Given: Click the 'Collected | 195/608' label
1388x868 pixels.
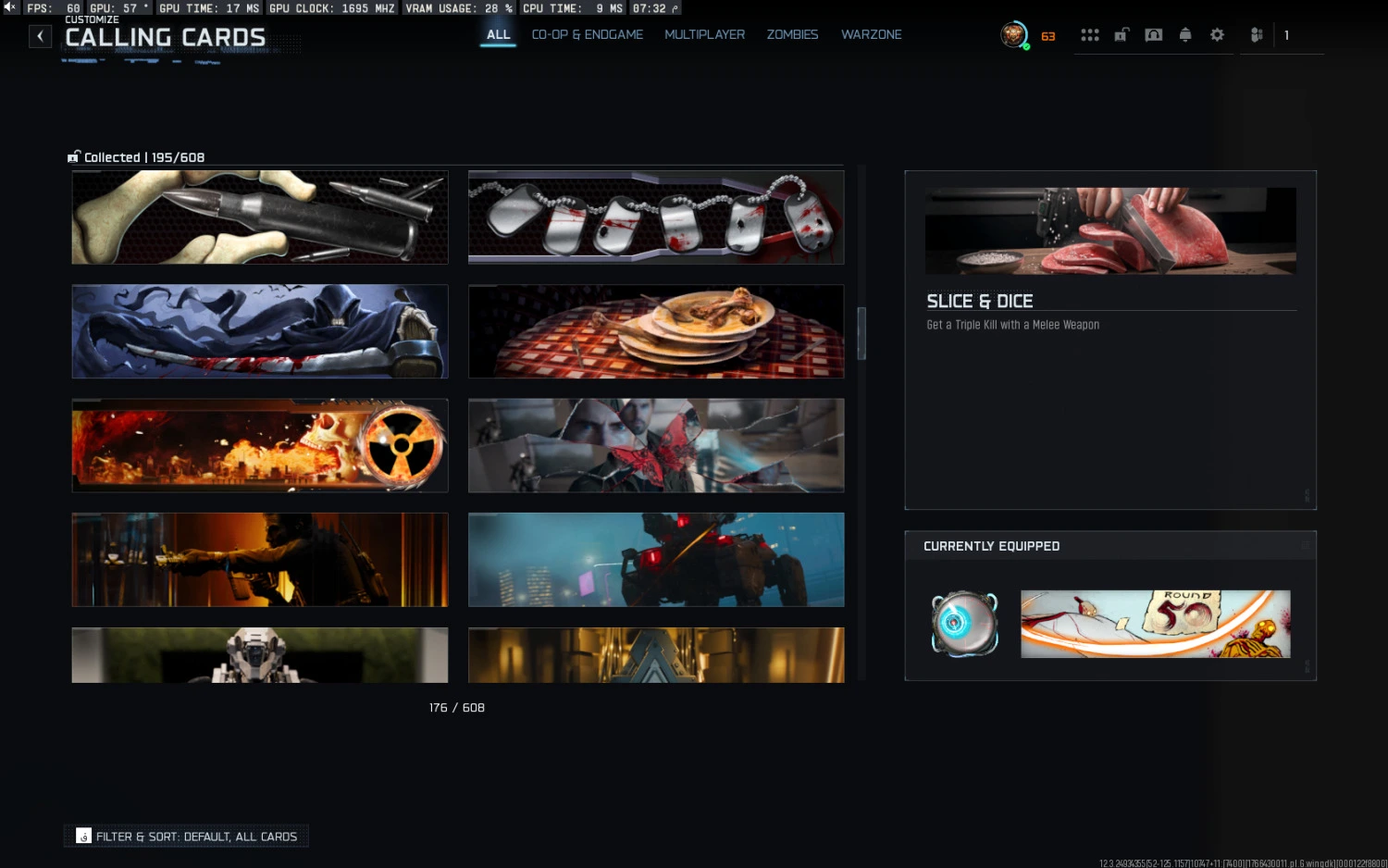Looking at the screenshot, I should pos(144,157).
